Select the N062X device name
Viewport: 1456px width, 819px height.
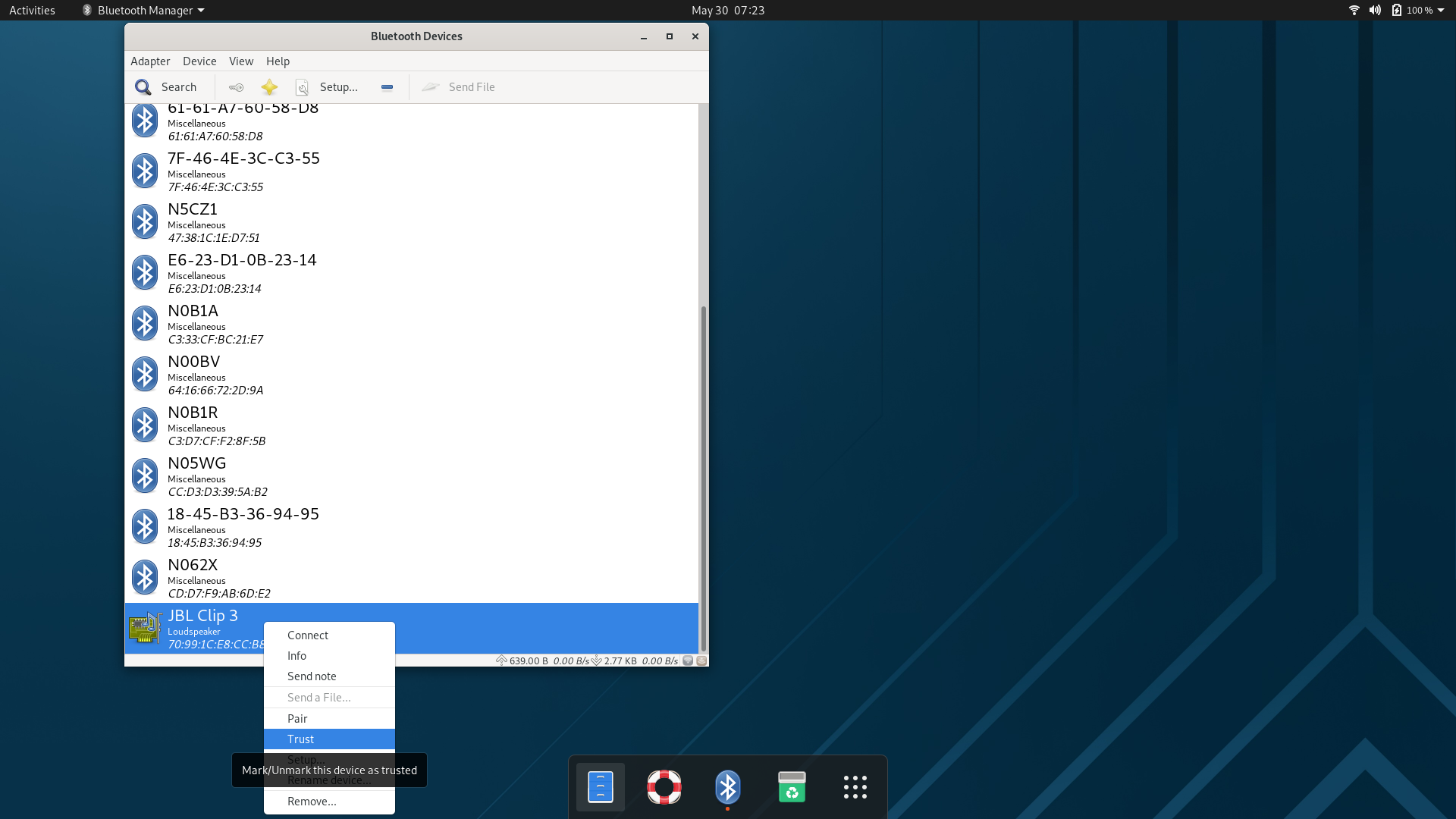193,565
